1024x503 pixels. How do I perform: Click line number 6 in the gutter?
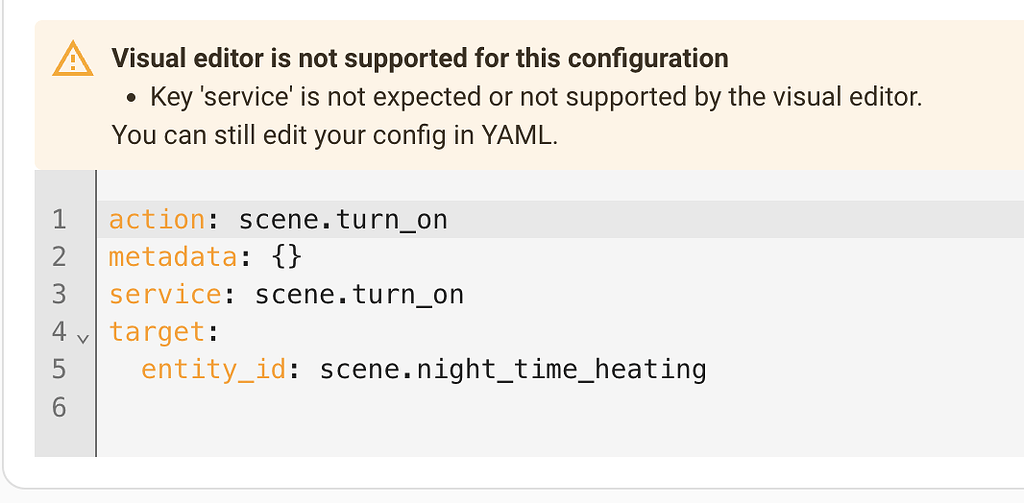click(x=59, y=407)
